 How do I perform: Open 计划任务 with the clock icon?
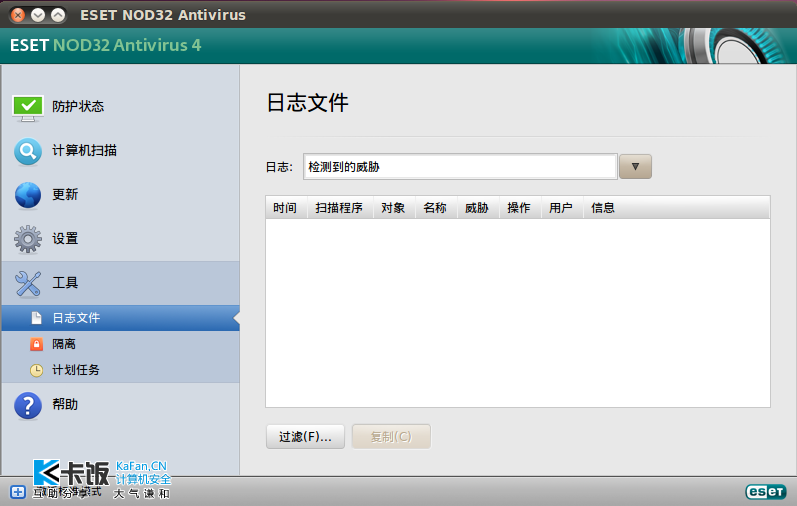point(36,370)
